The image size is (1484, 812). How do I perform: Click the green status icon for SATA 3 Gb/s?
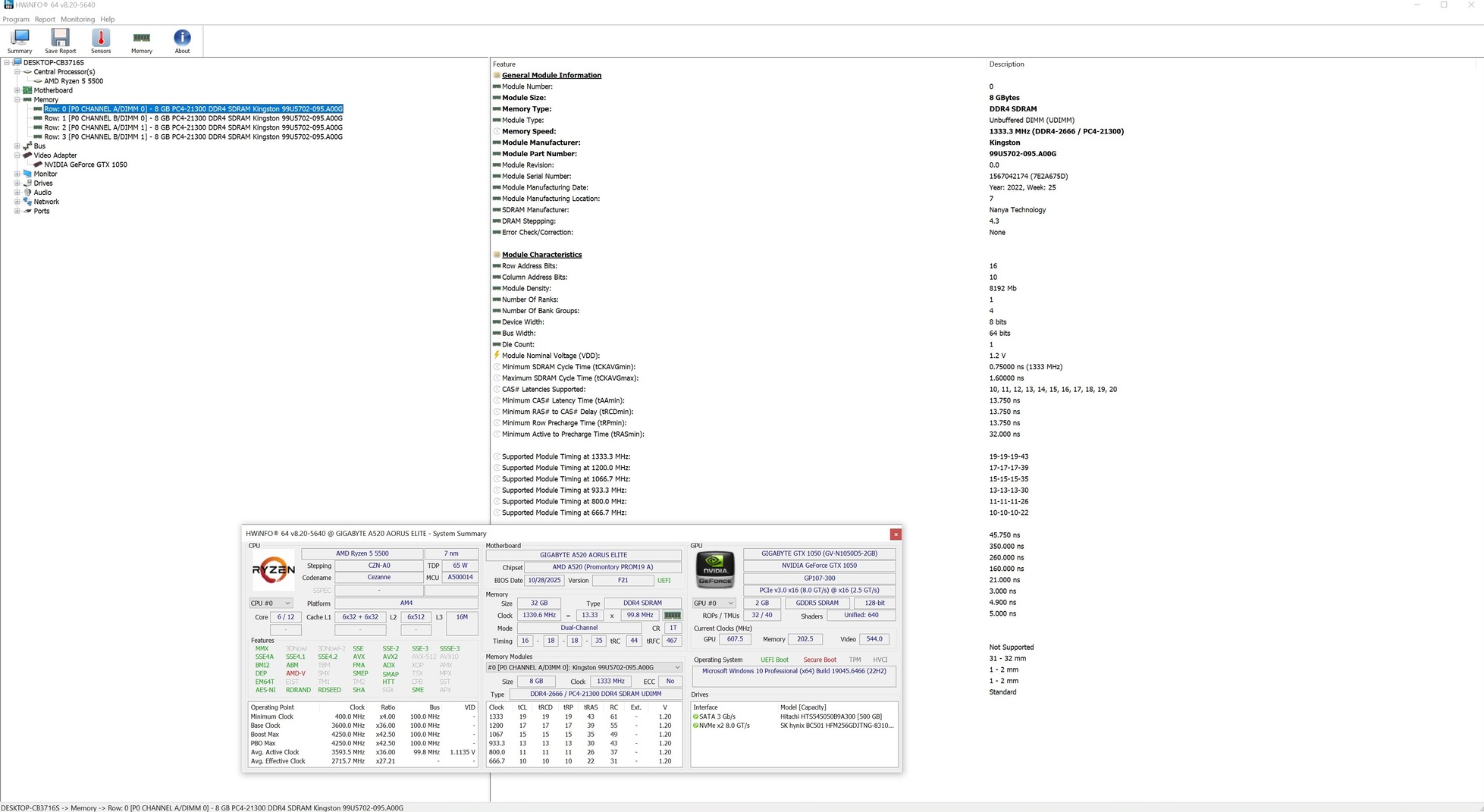click(x=695, y=716)
